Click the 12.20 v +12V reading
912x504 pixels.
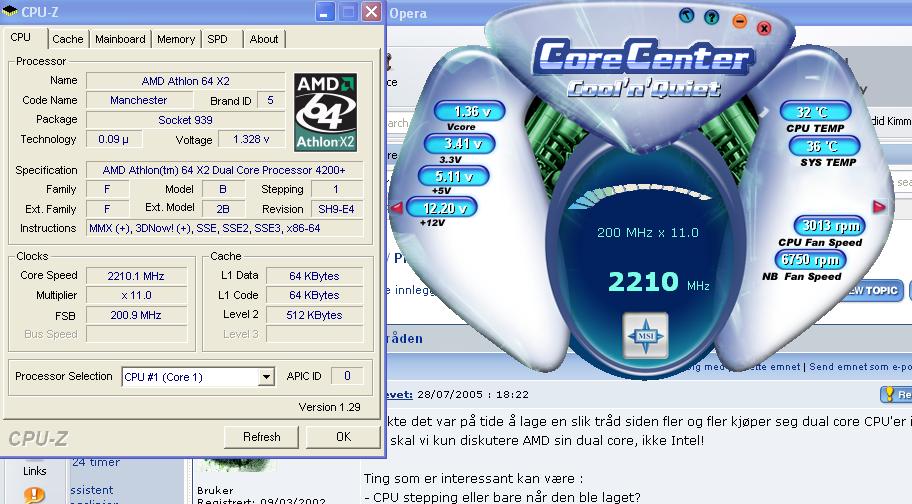(442, 208)
